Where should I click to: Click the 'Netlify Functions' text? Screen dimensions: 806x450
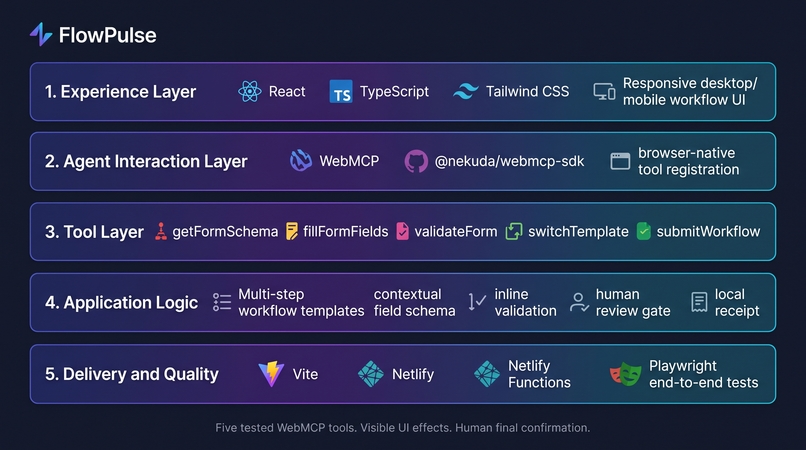pyautogui.click(x=539, y=374)
